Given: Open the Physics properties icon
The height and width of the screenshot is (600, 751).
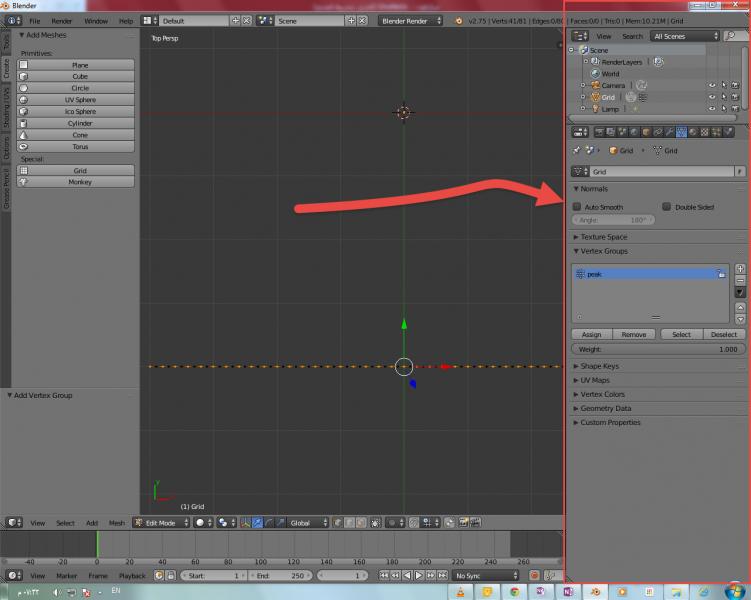Looking at the screenshot, I should (x=728, y=132).
